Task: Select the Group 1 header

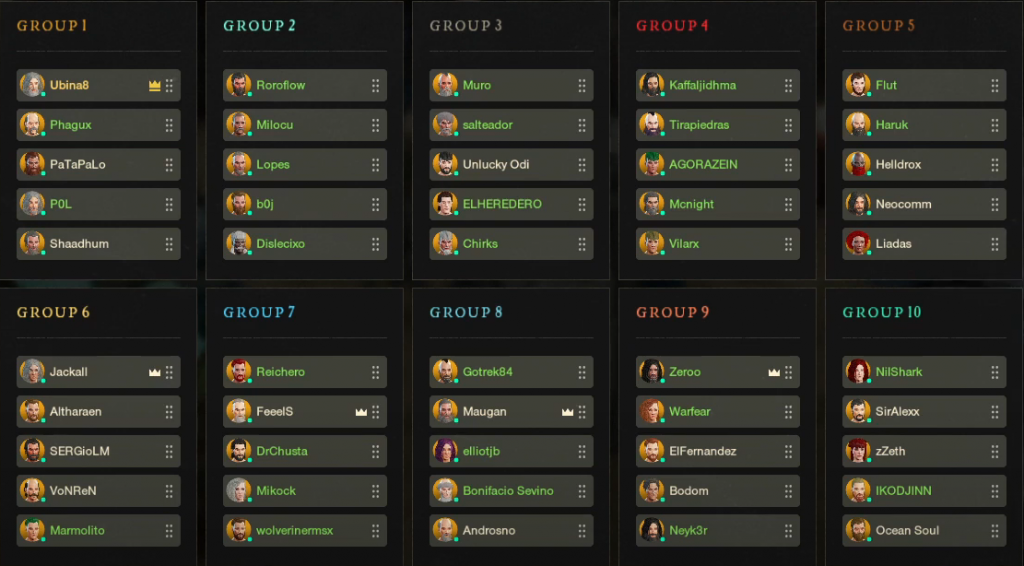Action: click(52, 26)
